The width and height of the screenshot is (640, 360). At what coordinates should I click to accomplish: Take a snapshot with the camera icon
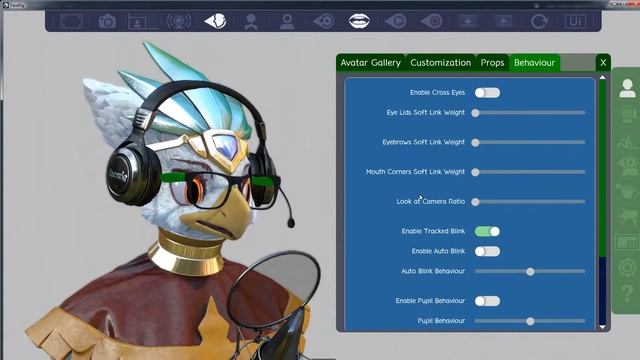point(107,21)
